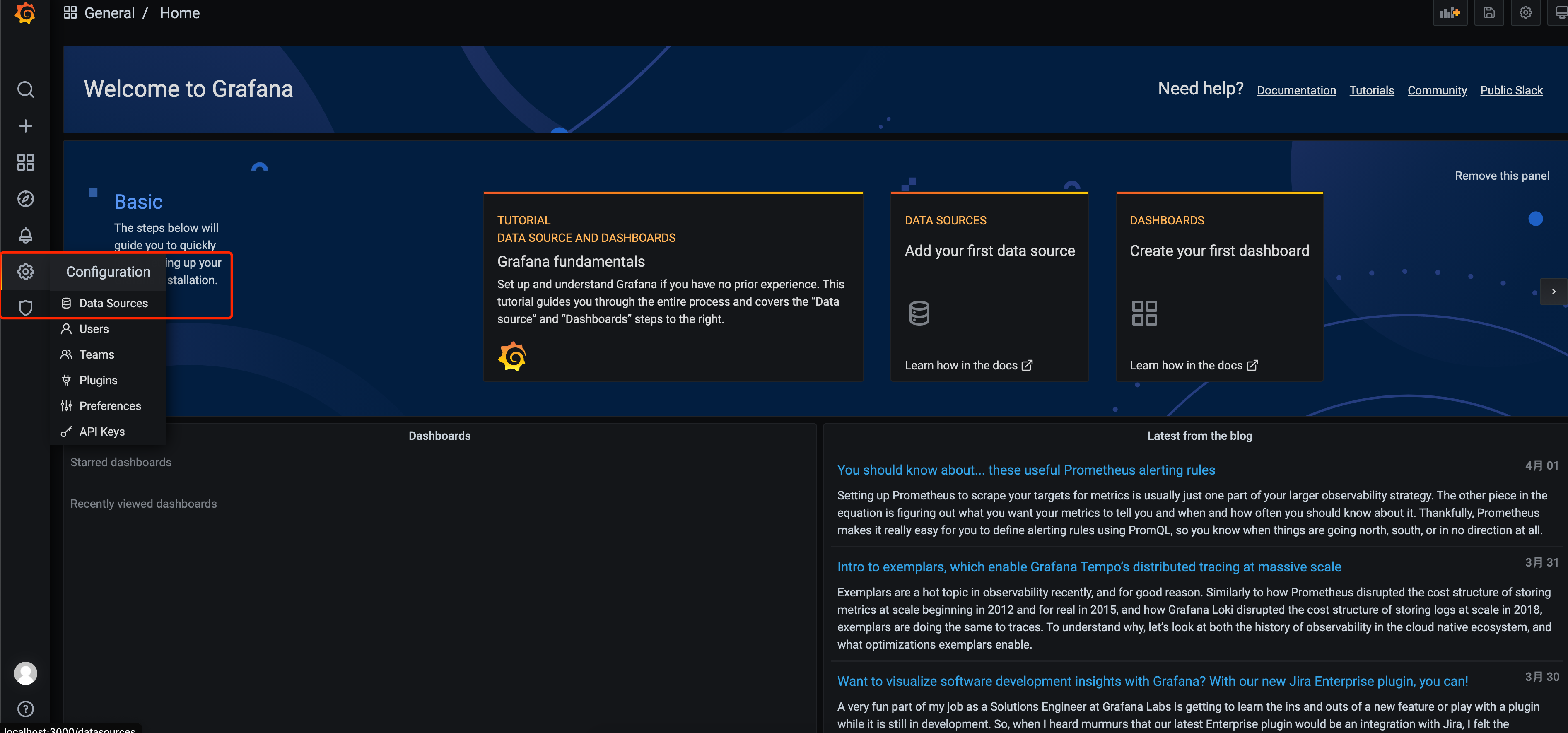Select Teams in Configuration menu

click(108, 354)
